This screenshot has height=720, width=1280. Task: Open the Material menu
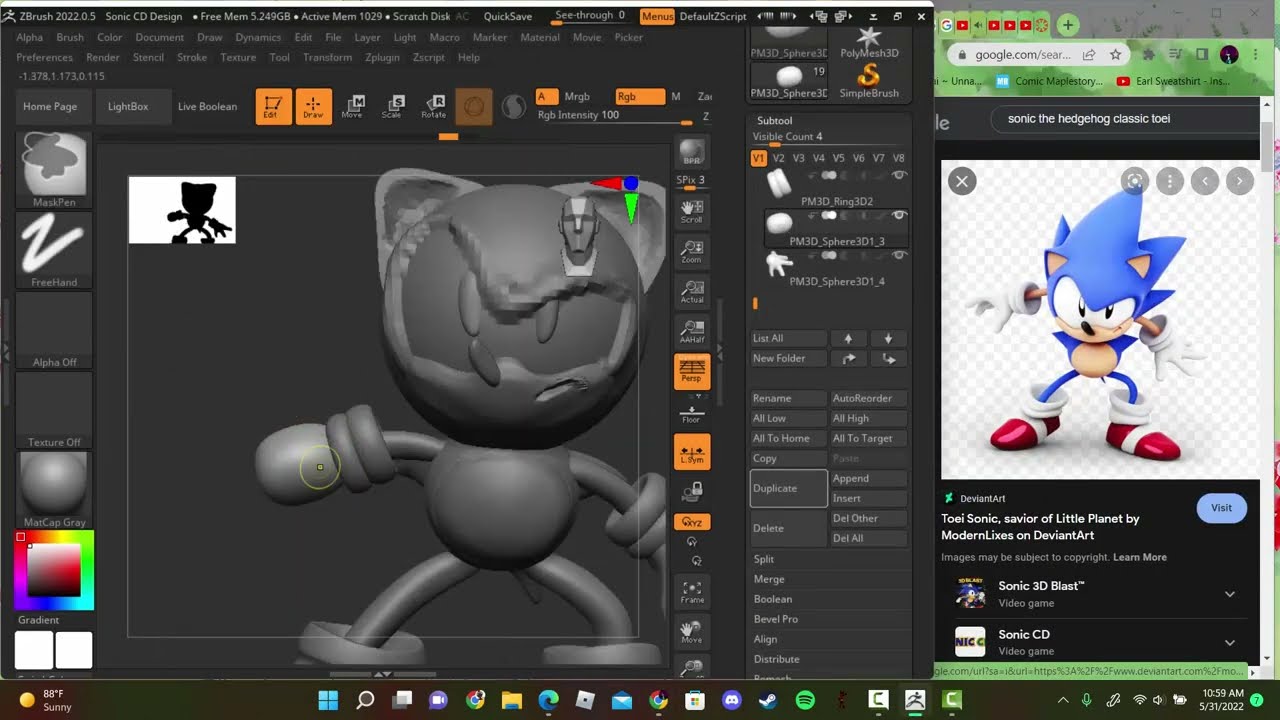coord(540,37)
